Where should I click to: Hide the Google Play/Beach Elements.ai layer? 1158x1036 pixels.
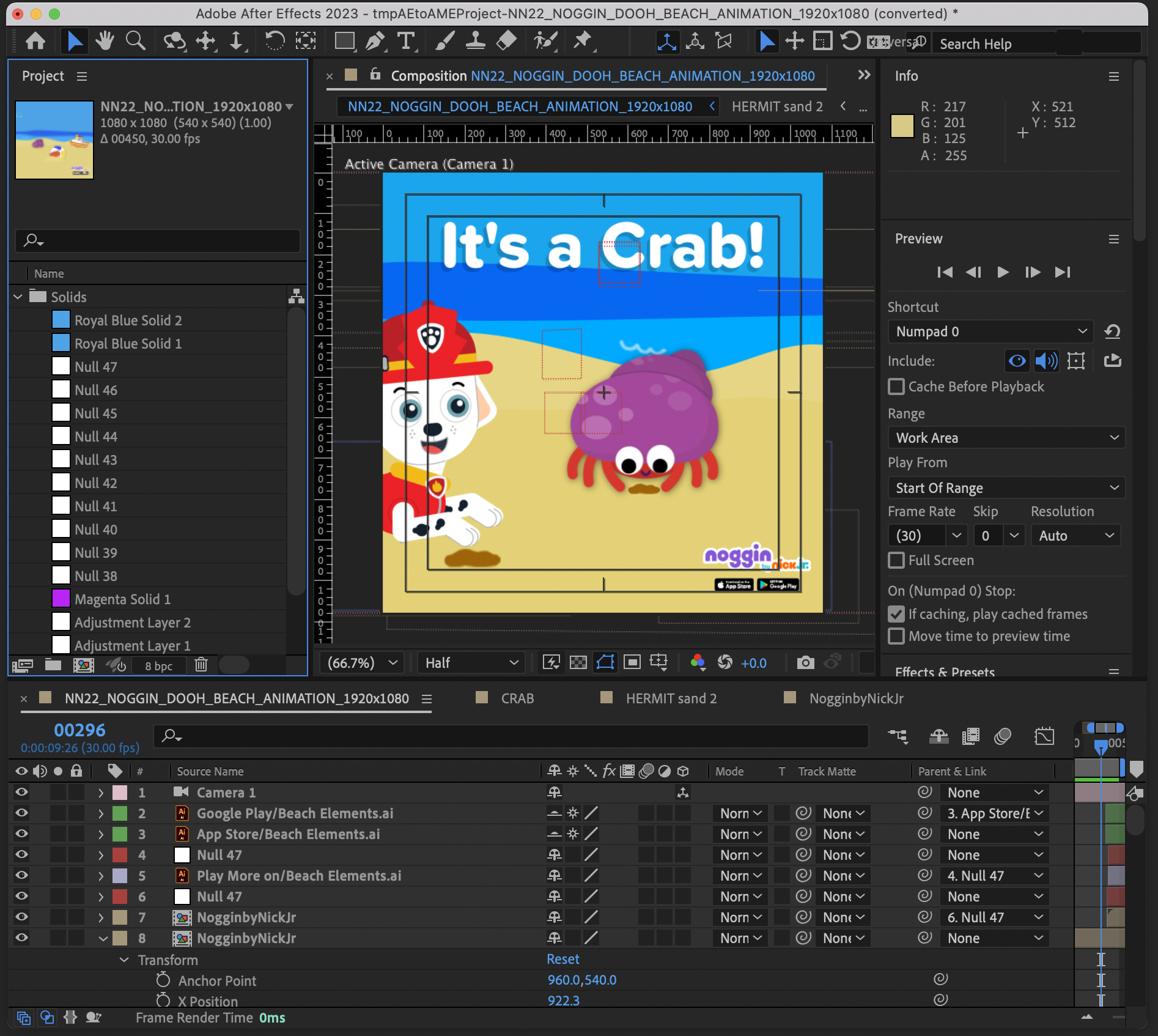[21, 813]
